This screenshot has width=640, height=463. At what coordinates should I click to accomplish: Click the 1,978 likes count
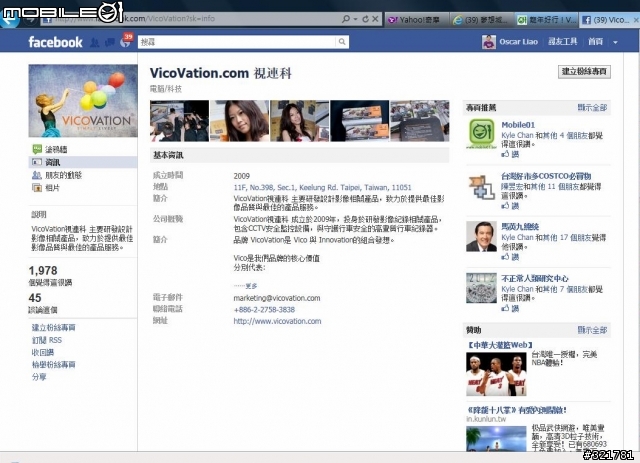43,270
